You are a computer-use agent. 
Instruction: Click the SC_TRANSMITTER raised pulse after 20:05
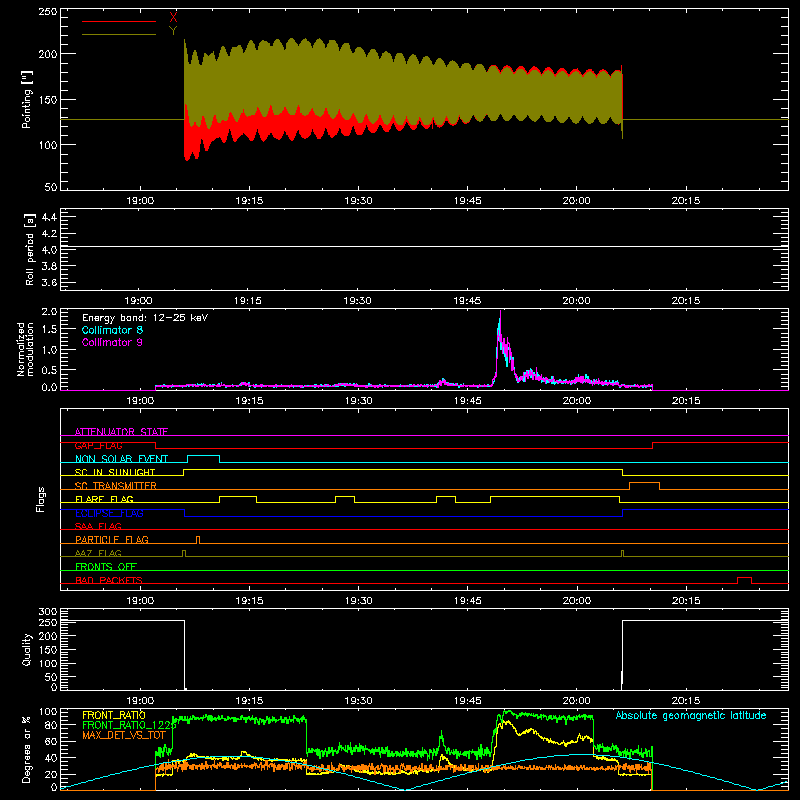point(644,485)
